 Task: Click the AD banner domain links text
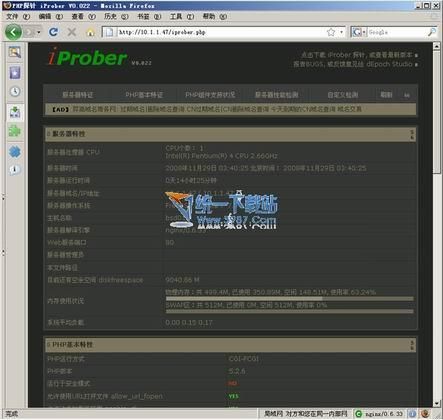point(217,109)
